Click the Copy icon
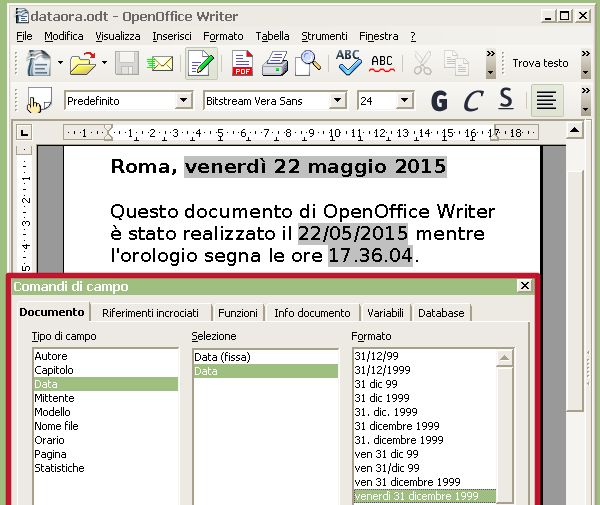600x505 pixels. (456, 63)
